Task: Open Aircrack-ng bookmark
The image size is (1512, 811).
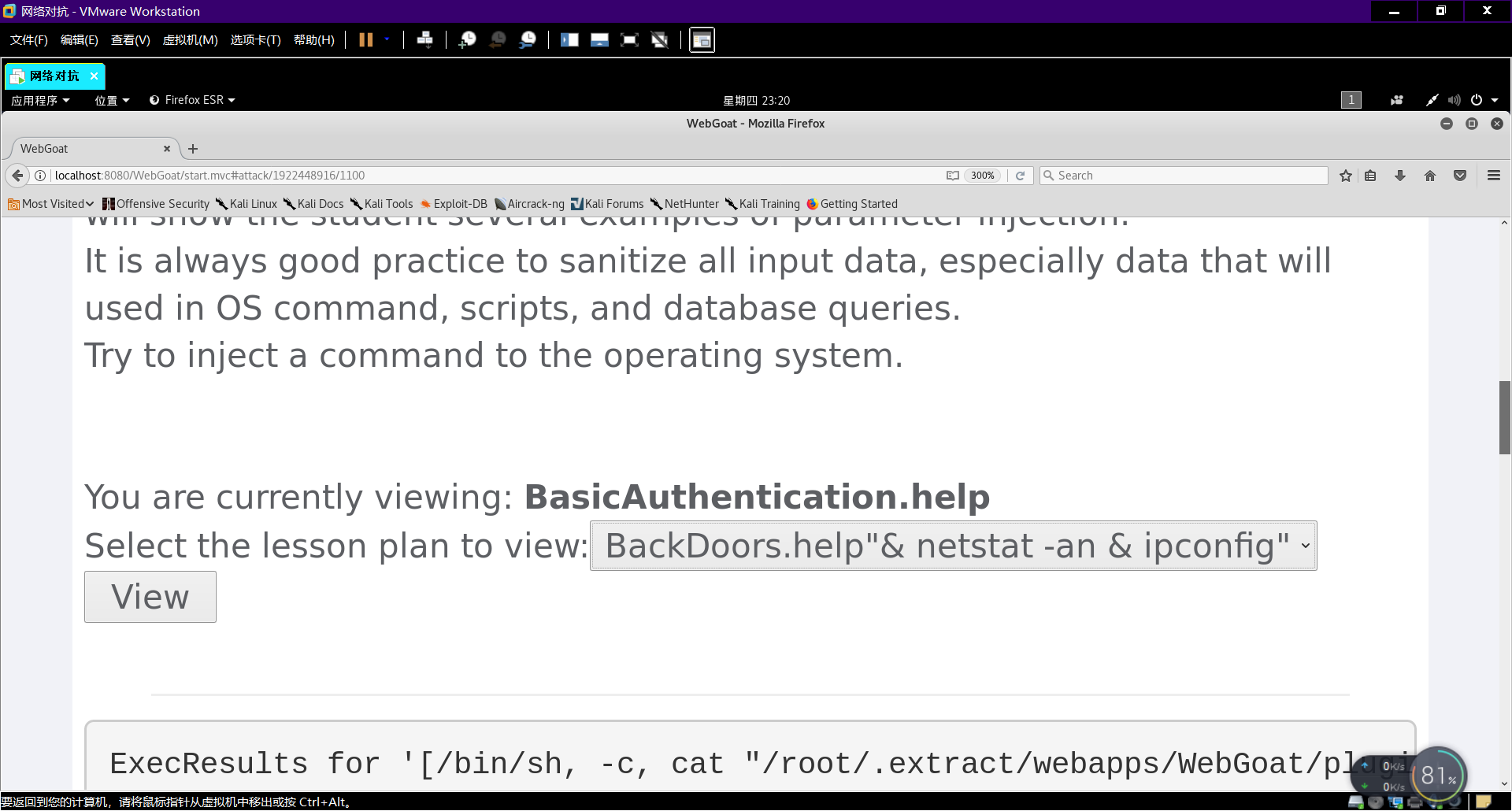Action: (x=529, y=204)
